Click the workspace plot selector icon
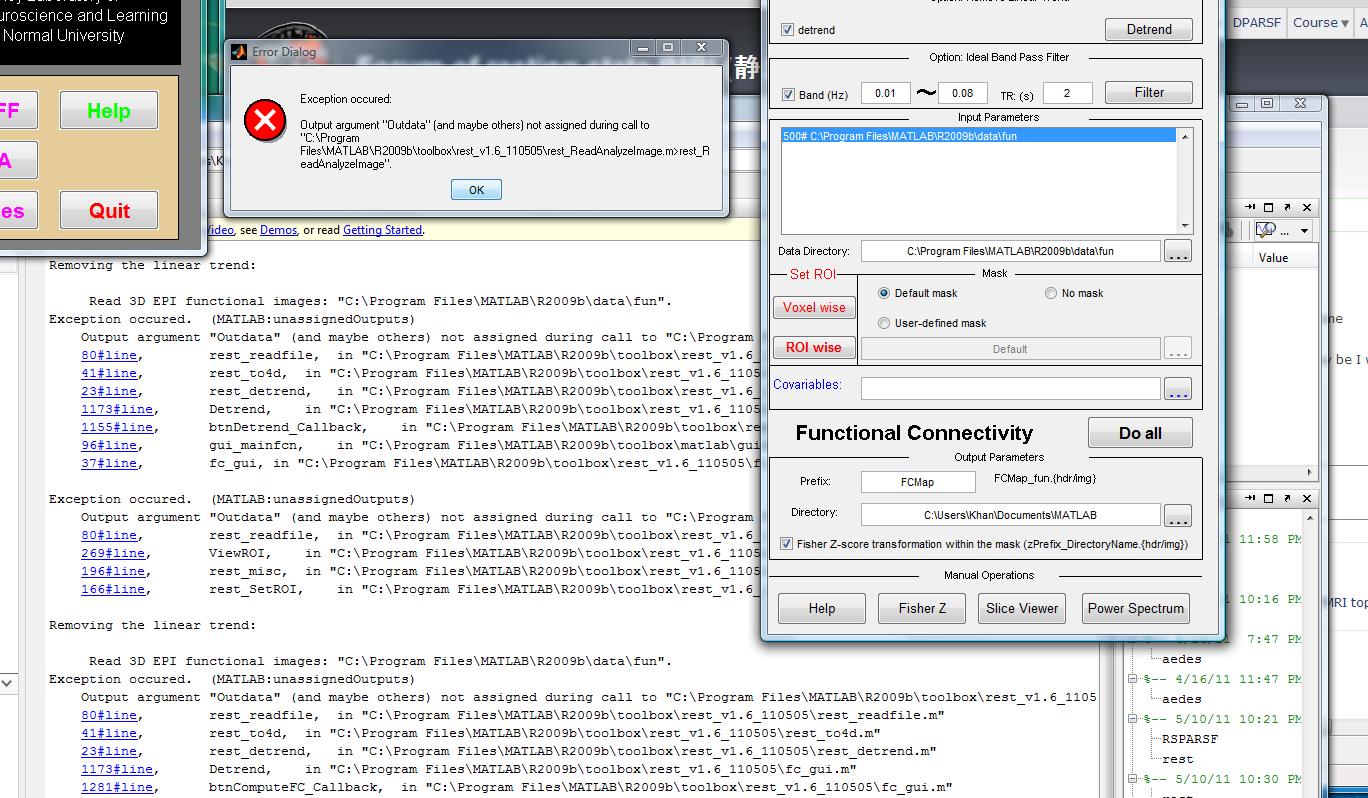1368x798 pixels. (x=1266, y=230)
